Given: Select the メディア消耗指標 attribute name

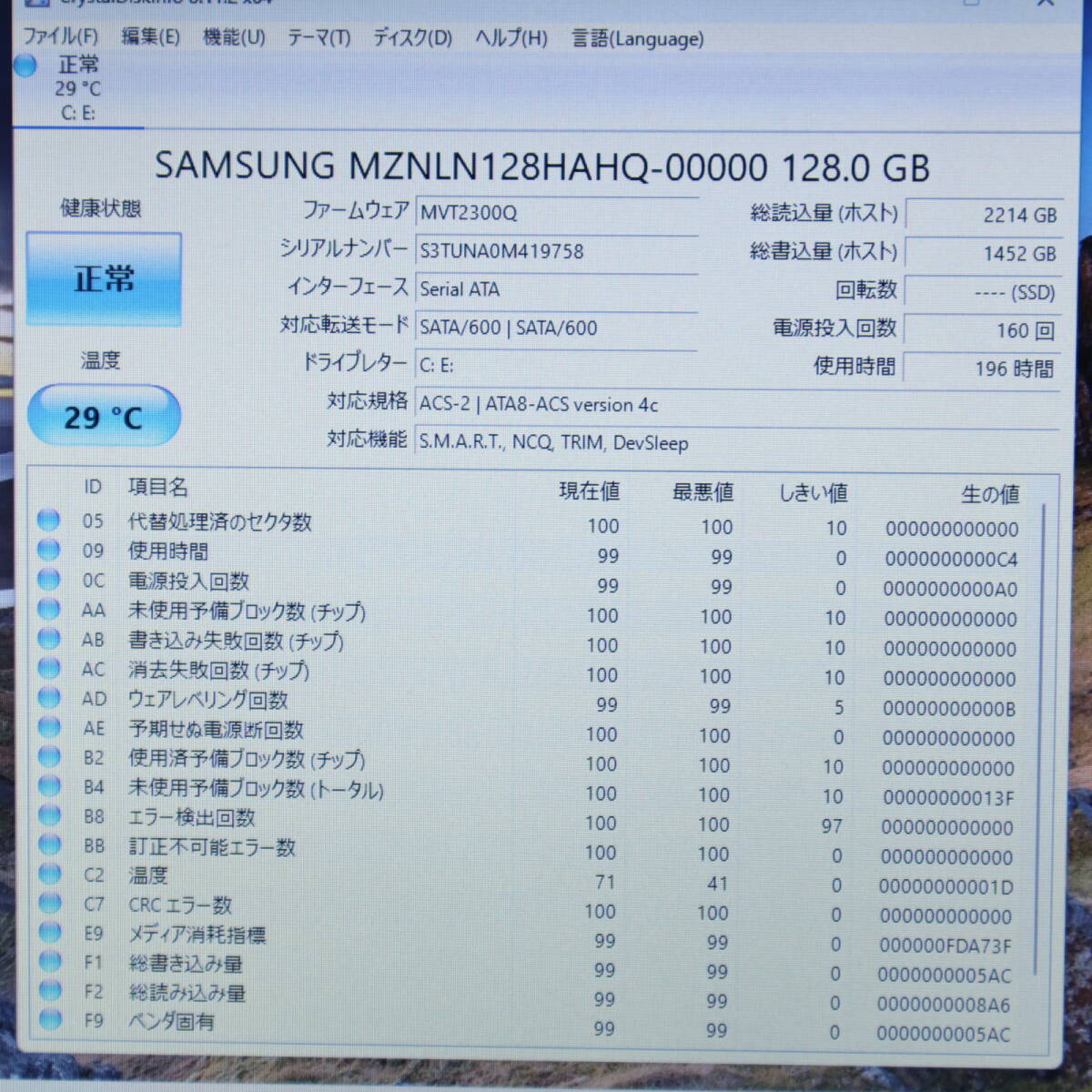Looking at the screenshot, I should [x=197, y=934].
